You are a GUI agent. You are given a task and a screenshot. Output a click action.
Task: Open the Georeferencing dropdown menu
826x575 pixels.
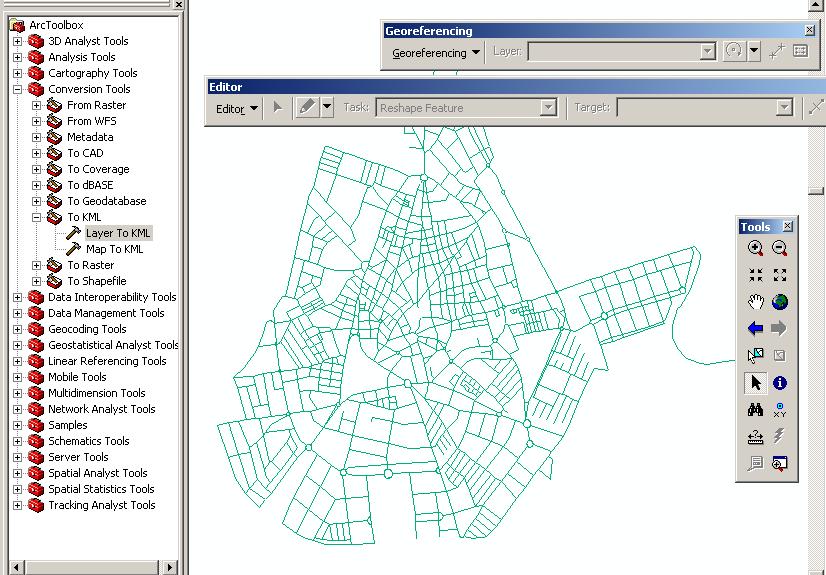coord(436,53)
